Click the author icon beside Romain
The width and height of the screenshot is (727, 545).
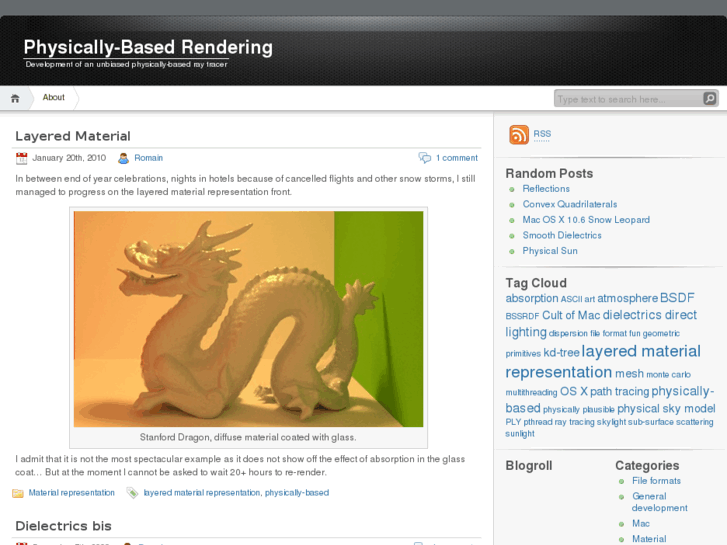pyautogui.click(x=123, y=158)
